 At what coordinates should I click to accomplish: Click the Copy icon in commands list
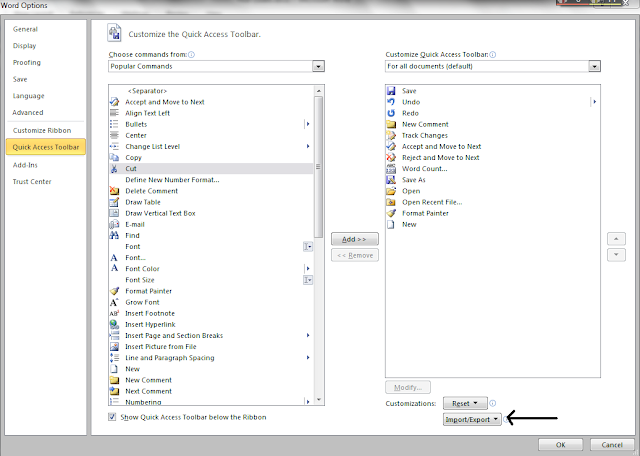coord(114,157)
